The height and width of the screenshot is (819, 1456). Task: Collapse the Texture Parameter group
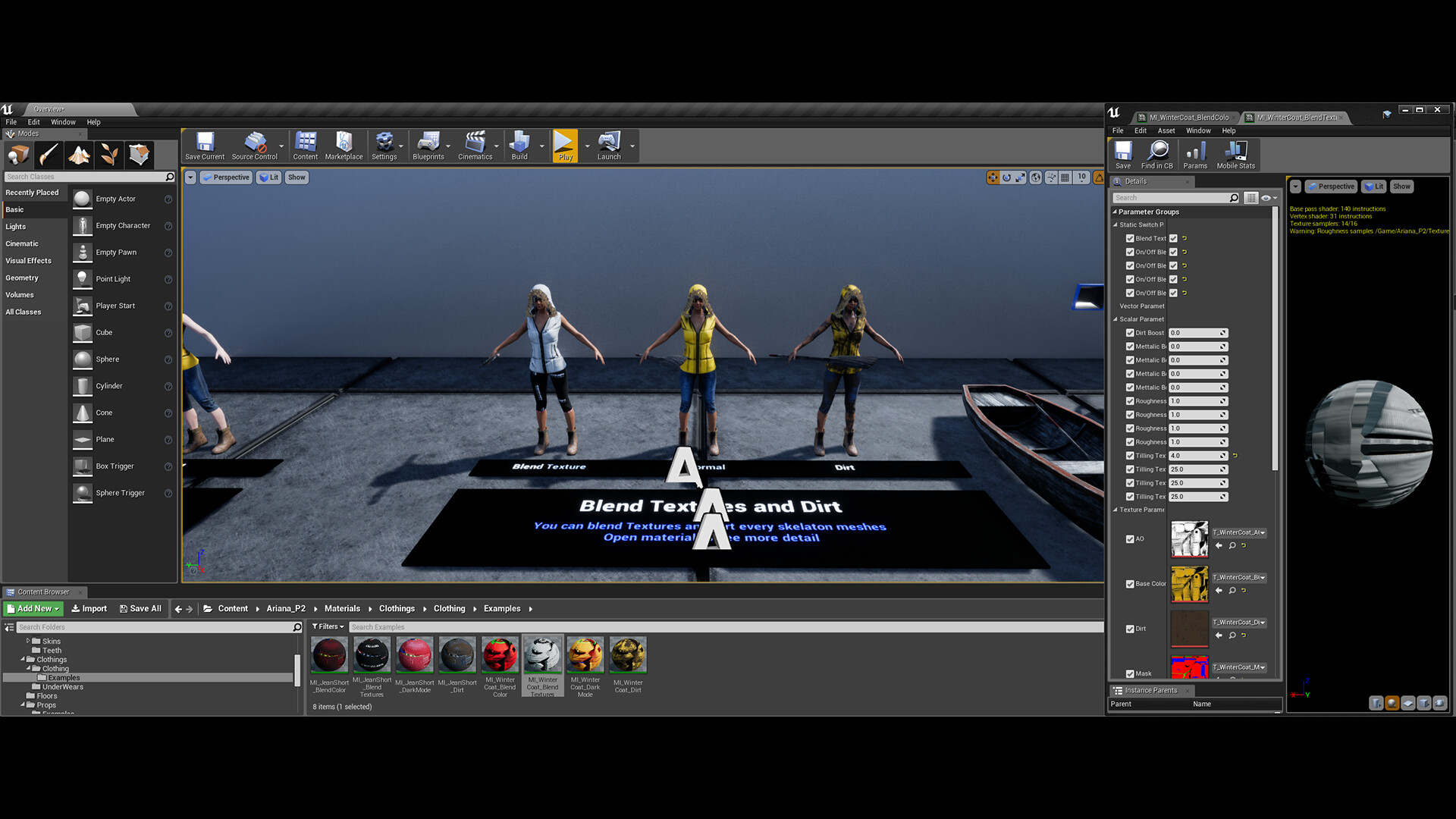(x=1116, y=510)
